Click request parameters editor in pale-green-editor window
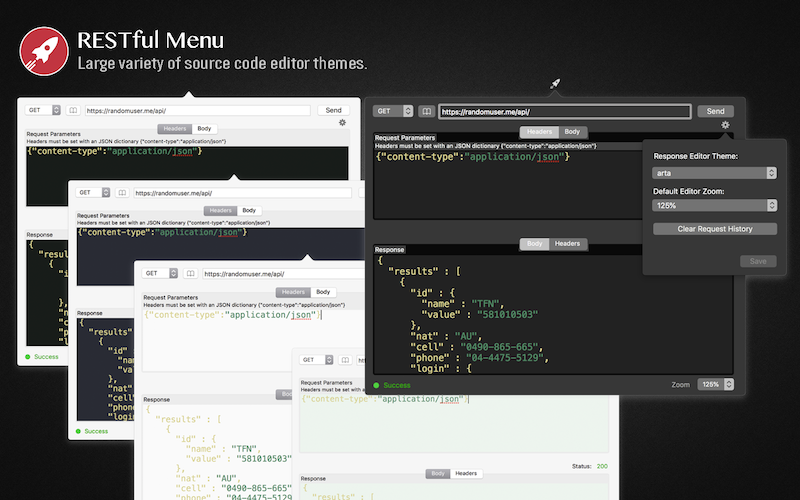 (454, 423)
